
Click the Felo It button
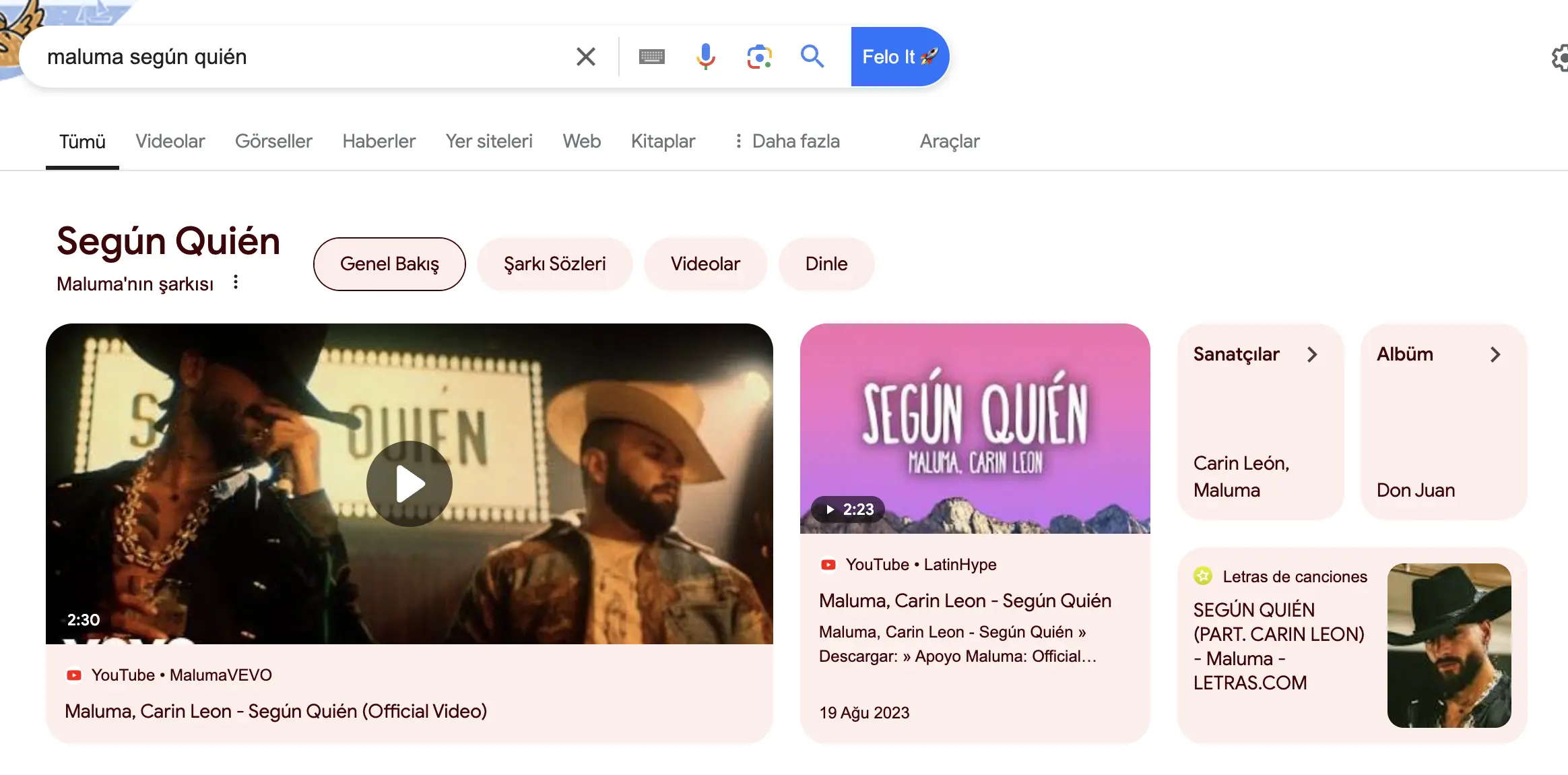coord(900,57)
